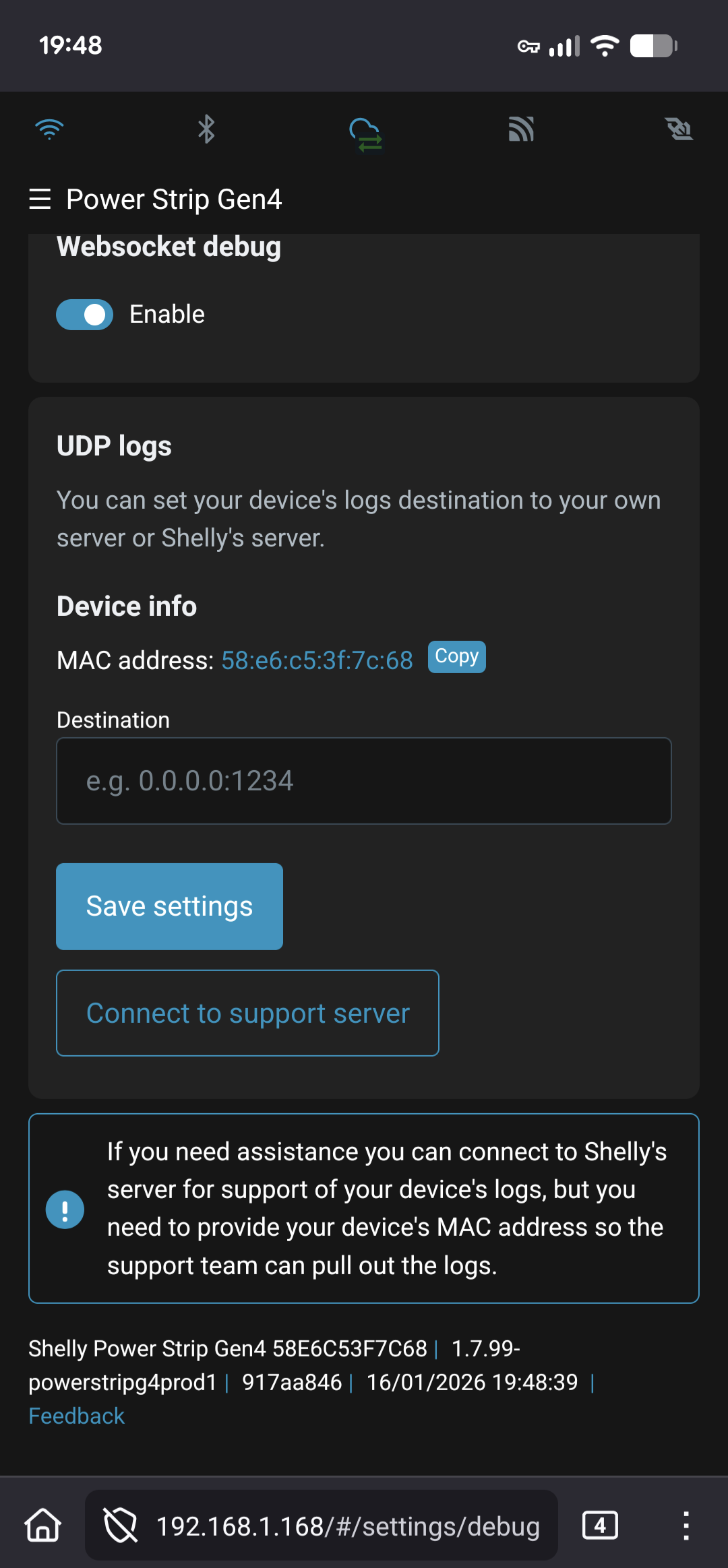The image size is (728, 1568).
Task: Copy the MAC address
Action: click(x=456, y=657)
